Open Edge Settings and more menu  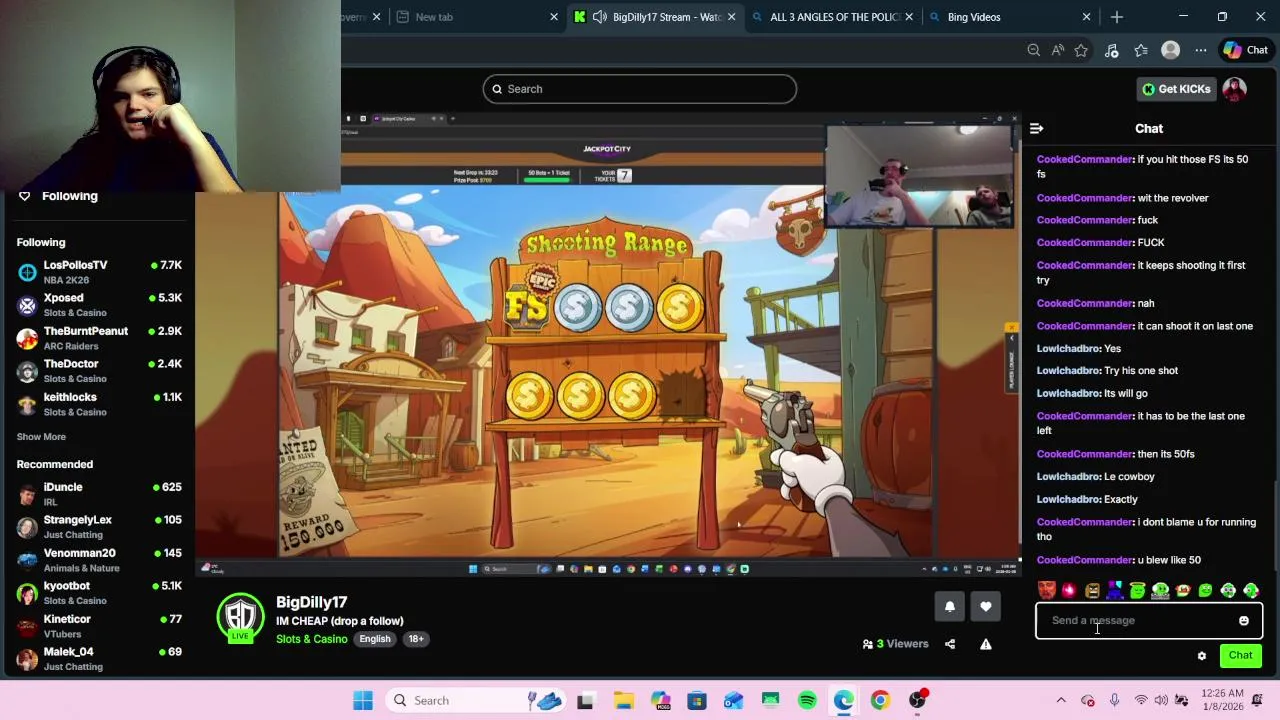coord(1200,50)
